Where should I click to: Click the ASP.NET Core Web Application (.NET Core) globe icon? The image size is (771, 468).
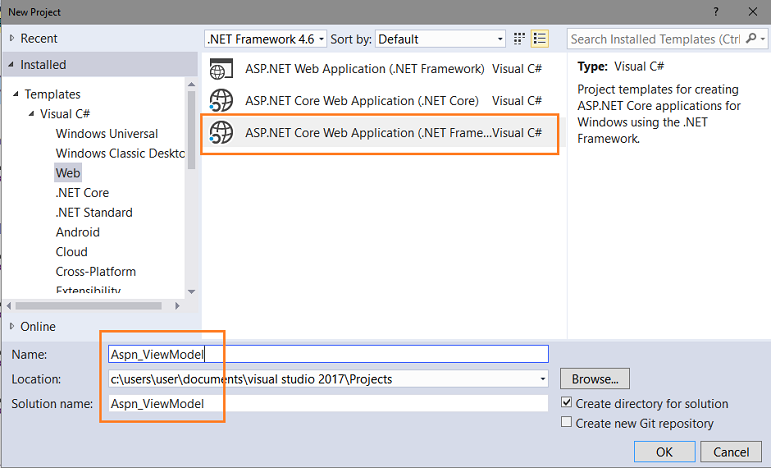221,100
